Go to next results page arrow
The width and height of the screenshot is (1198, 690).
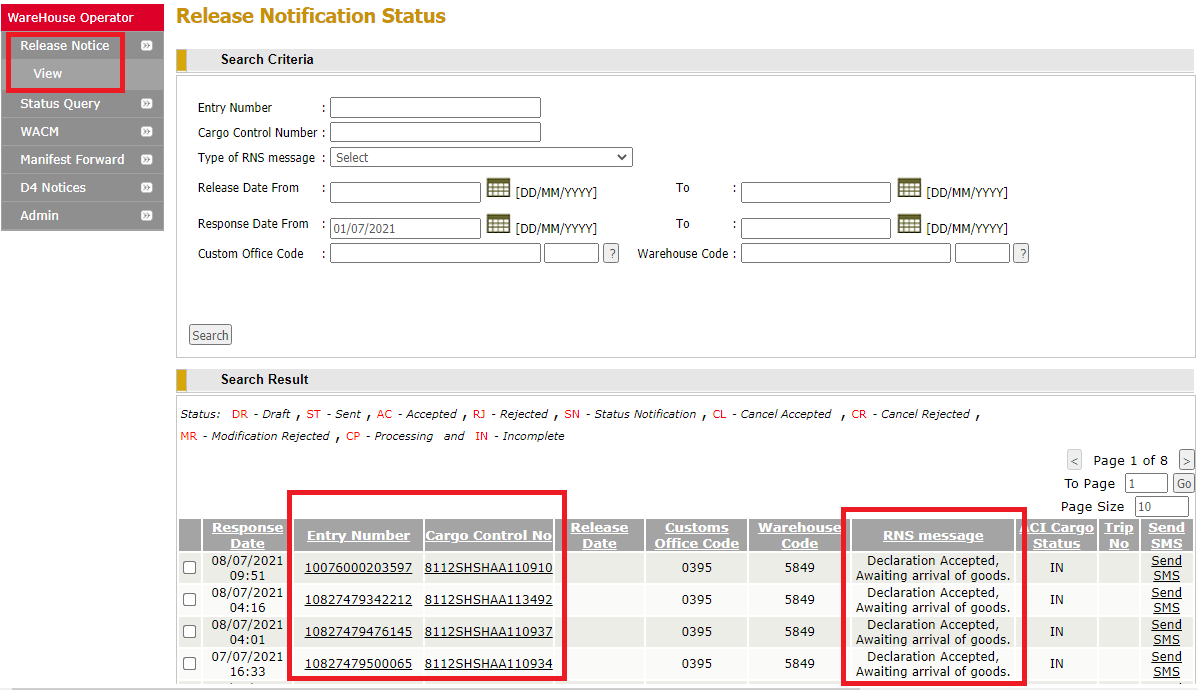(x=1187, y=460)
